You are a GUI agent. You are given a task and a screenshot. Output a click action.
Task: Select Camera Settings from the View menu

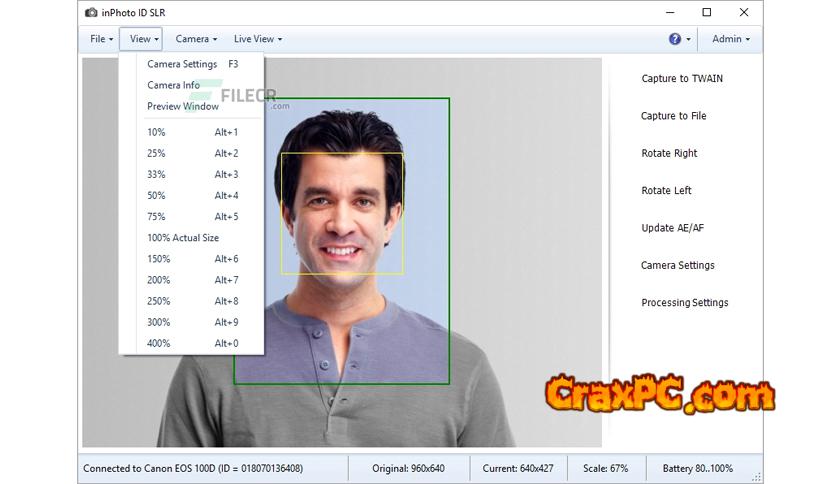pos(182,64)
